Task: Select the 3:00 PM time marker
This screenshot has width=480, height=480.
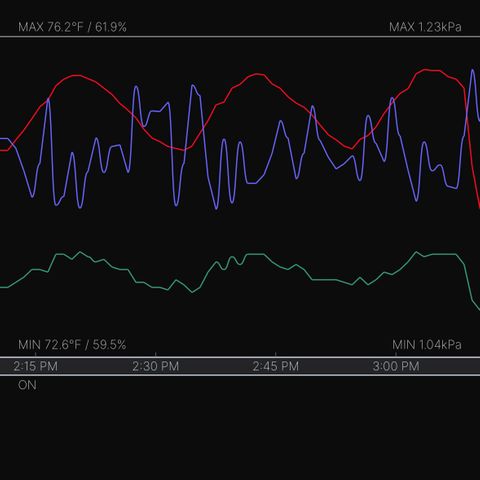Action: (x=396, y=366)
